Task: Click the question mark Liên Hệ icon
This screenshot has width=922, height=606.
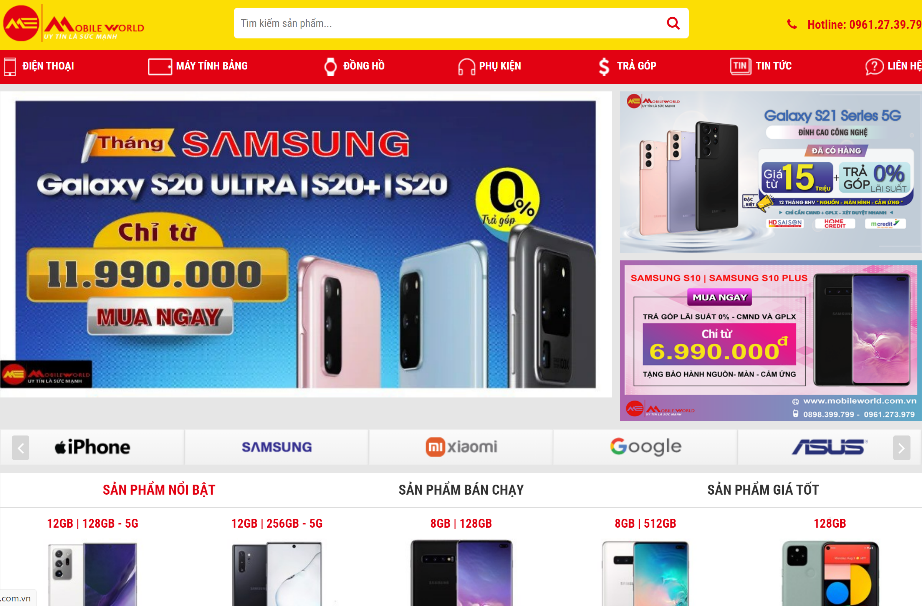Action: (874, 66)
